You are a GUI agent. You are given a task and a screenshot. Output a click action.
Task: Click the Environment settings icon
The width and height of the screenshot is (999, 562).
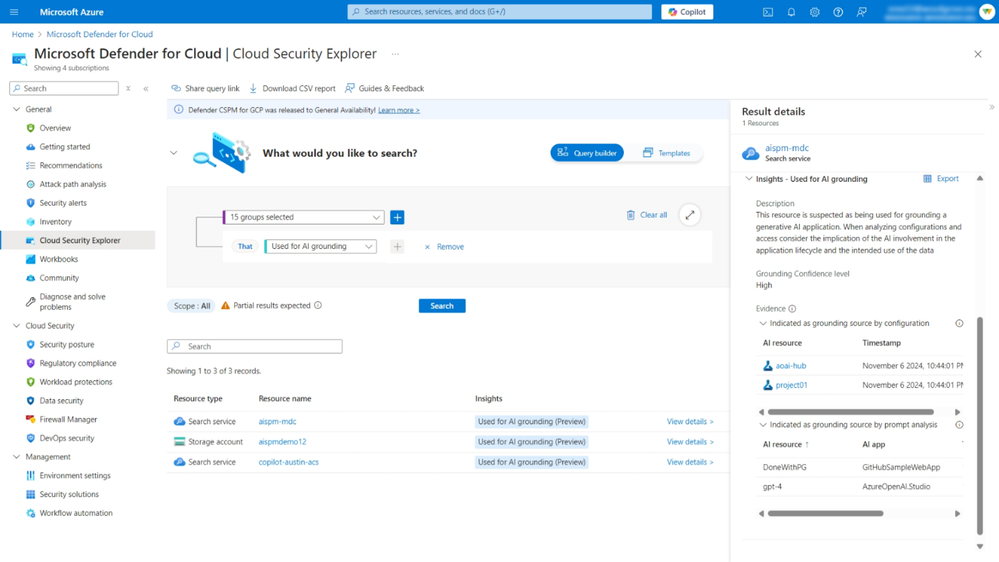click(30, 476)
